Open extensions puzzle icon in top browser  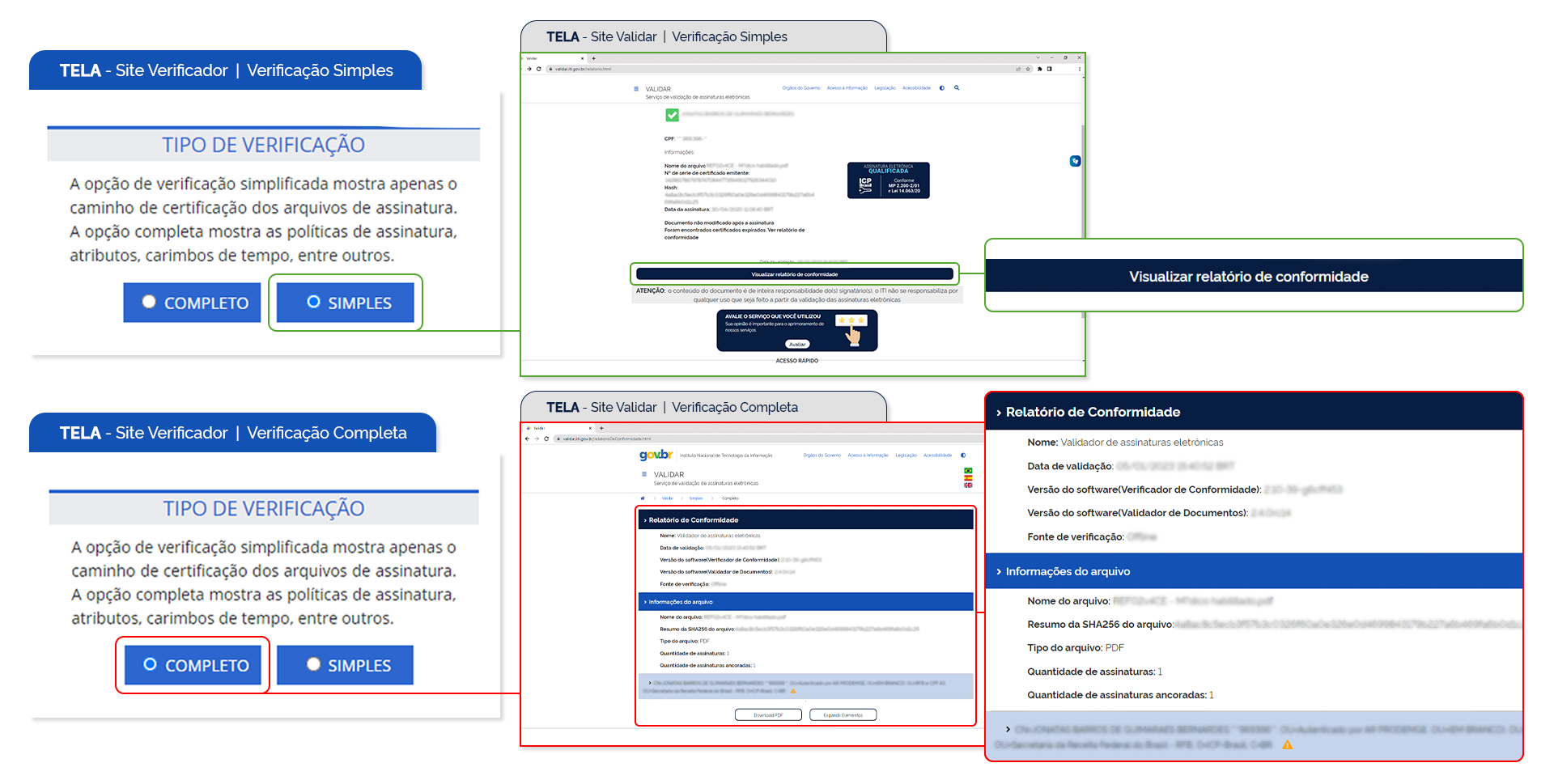1040,69
